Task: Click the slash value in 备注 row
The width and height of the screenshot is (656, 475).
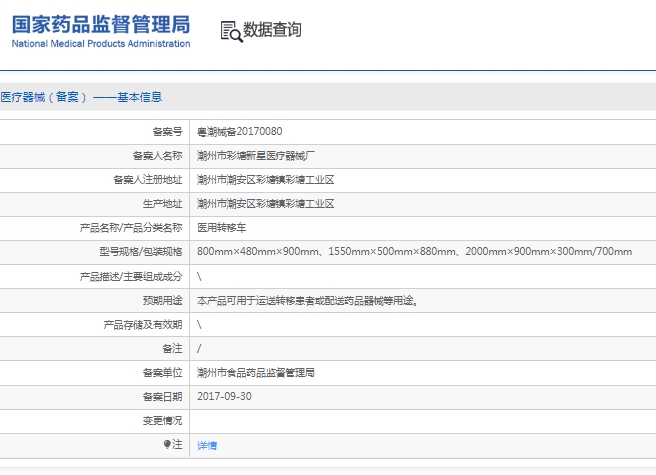Action: [x=199, y=349]
